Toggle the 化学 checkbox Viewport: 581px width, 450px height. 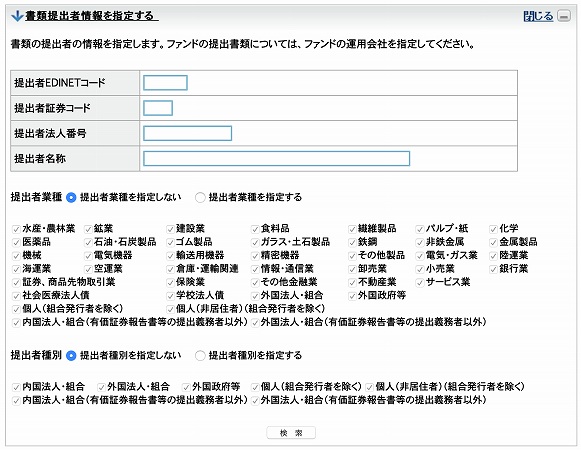click(x=493, y=229)
